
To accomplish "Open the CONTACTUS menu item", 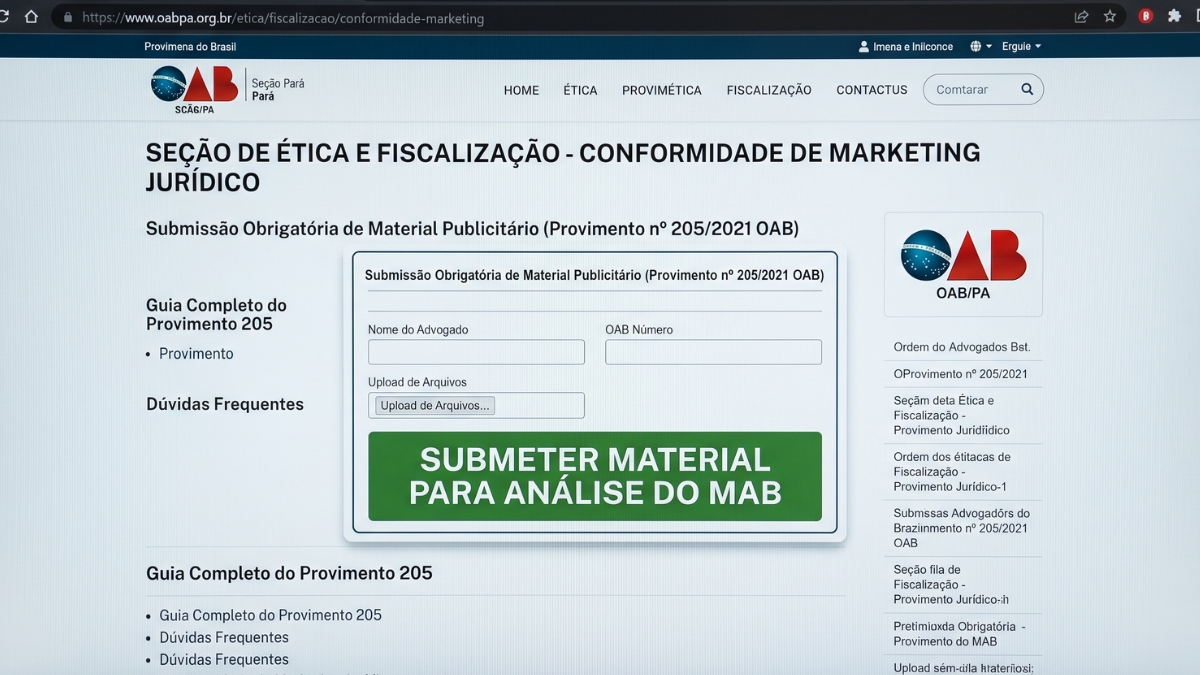I will 872,90.
